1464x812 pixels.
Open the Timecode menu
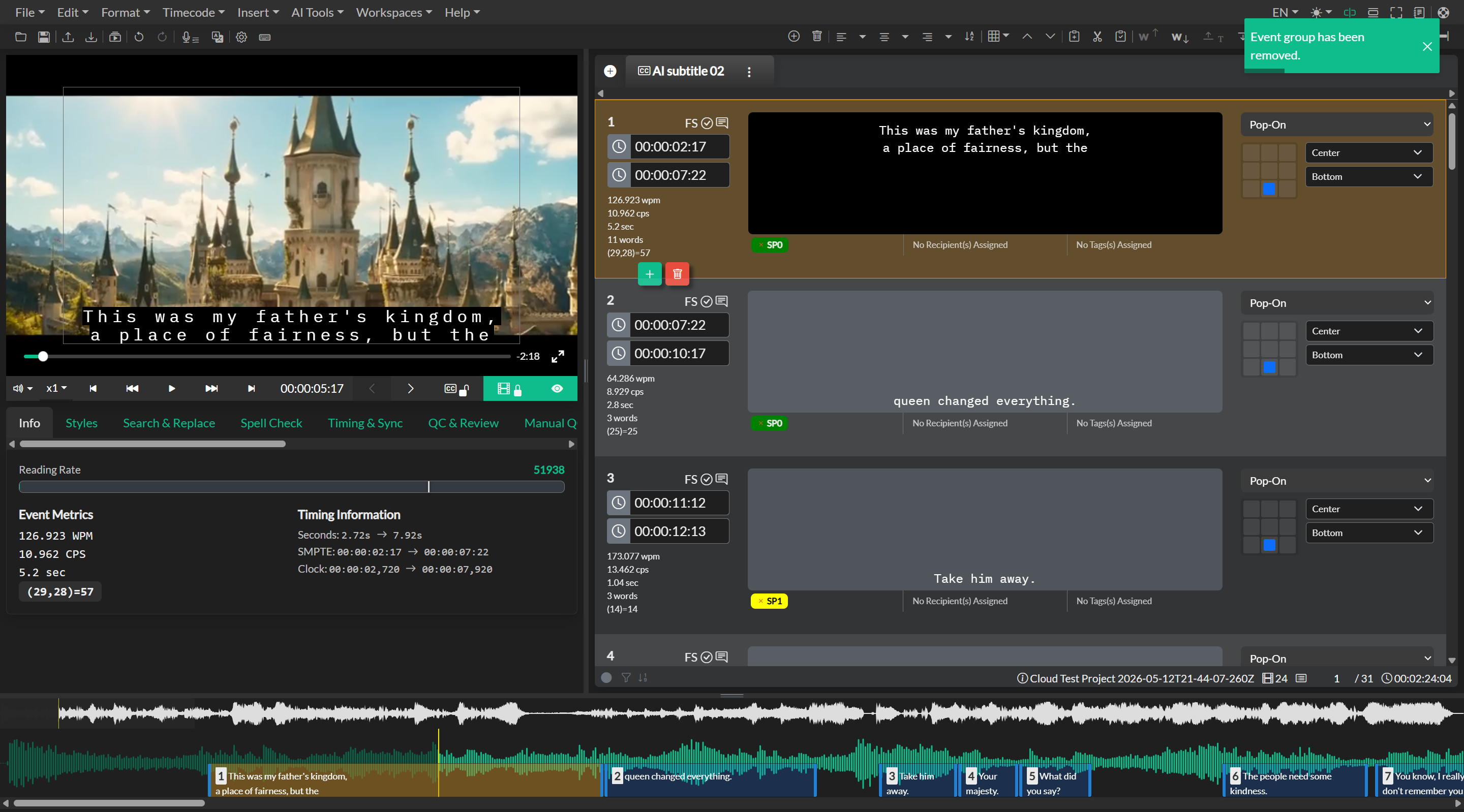(x=193, y=13)
